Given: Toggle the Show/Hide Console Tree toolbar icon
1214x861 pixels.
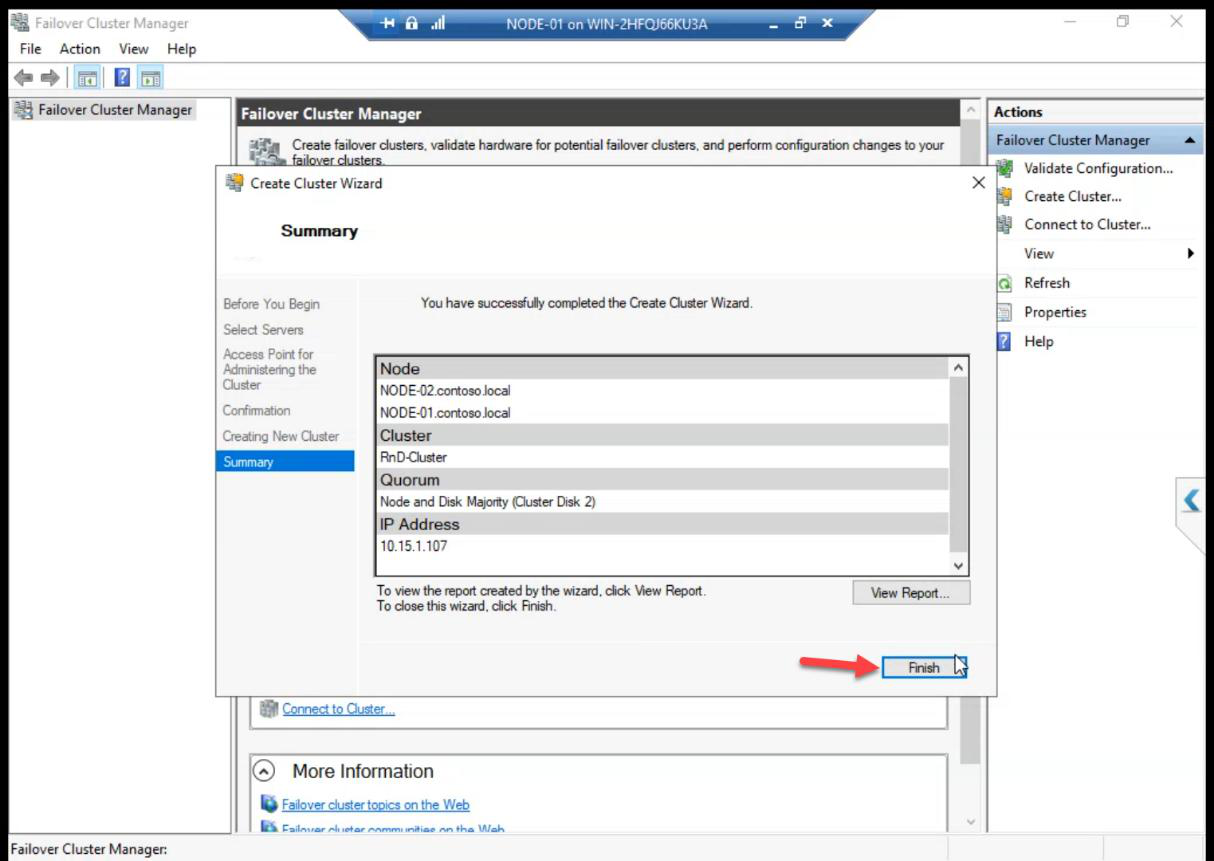Looking at the screenshot, I should click(87, 78).
